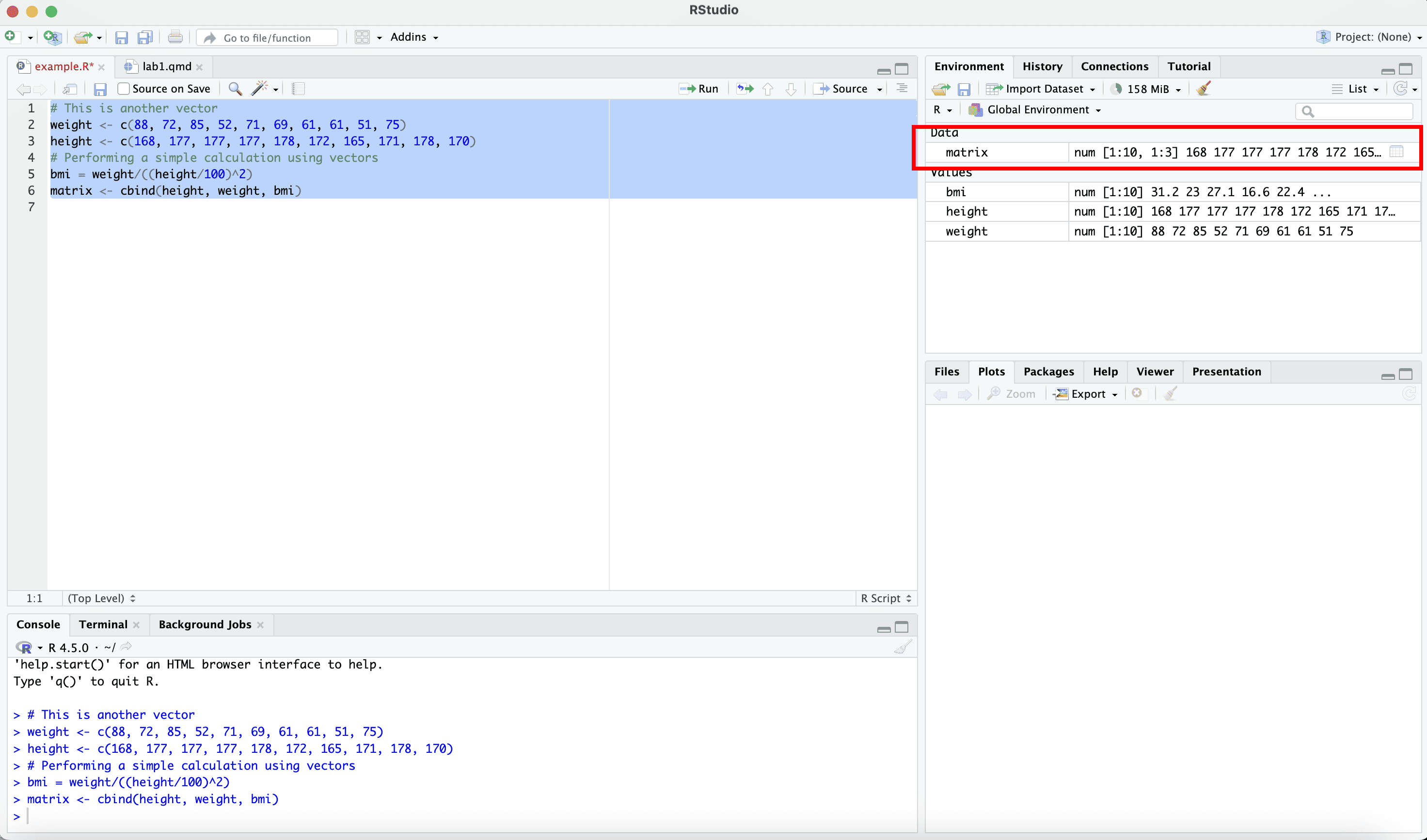This screenshot has height=840, width=1427.
Task: Click the magic wand code tools icon
Action: [259, 89]
